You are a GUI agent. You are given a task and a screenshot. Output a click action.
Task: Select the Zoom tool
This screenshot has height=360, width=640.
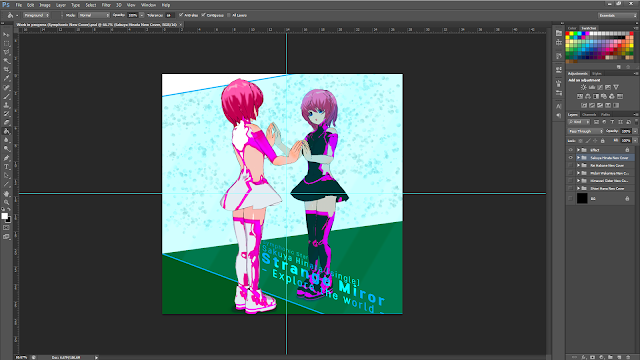(x=7, y=202)
